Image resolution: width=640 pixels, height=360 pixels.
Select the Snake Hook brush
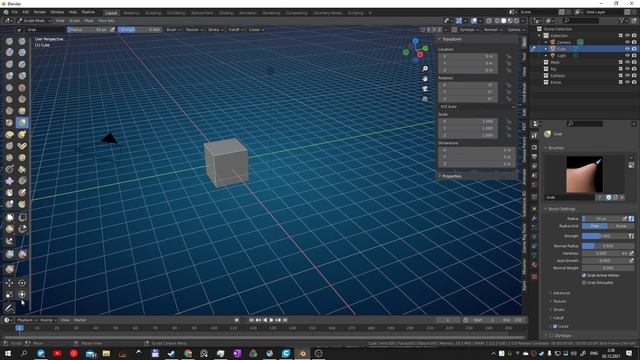22,134
